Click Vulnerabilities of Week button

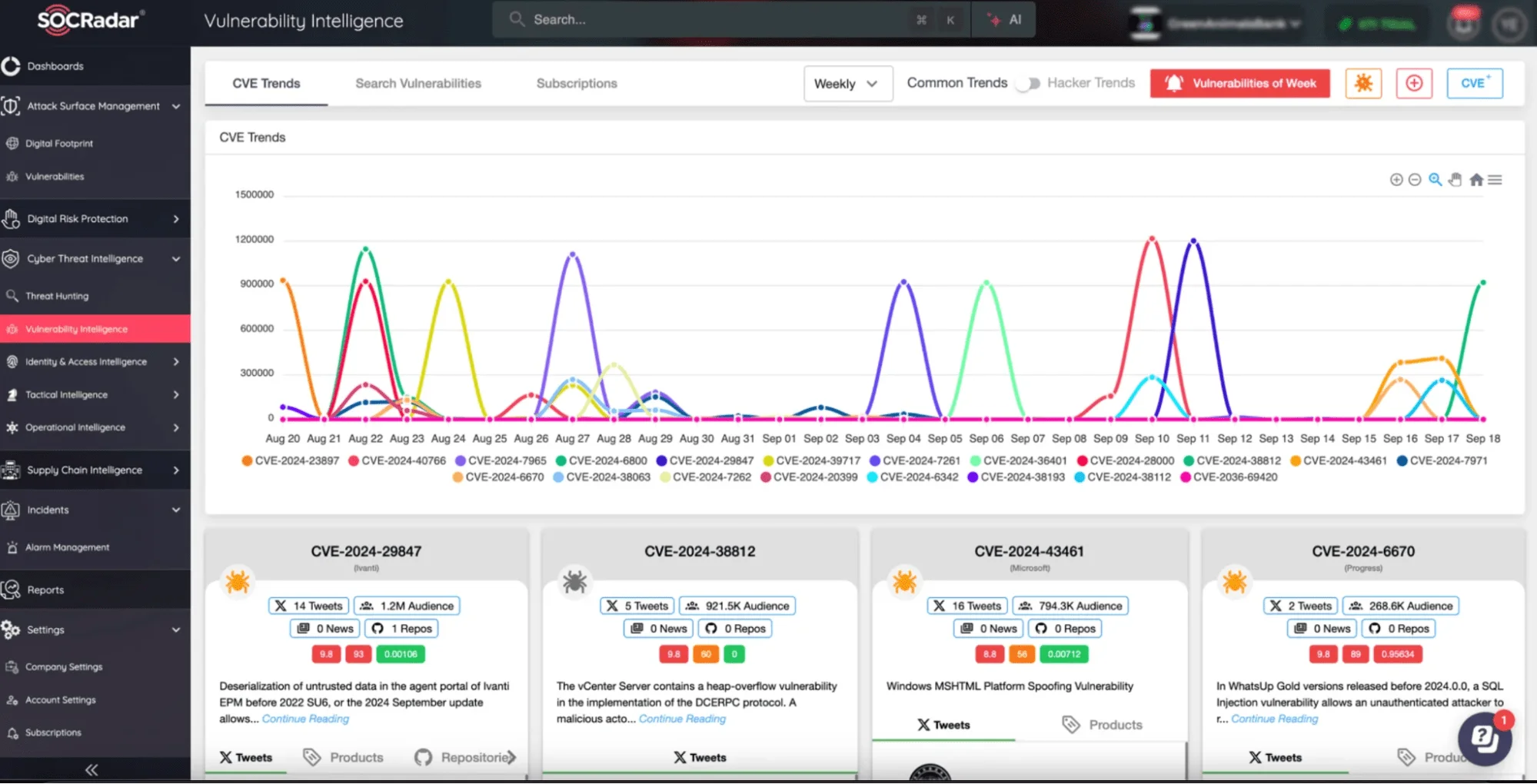point(1239,83)
